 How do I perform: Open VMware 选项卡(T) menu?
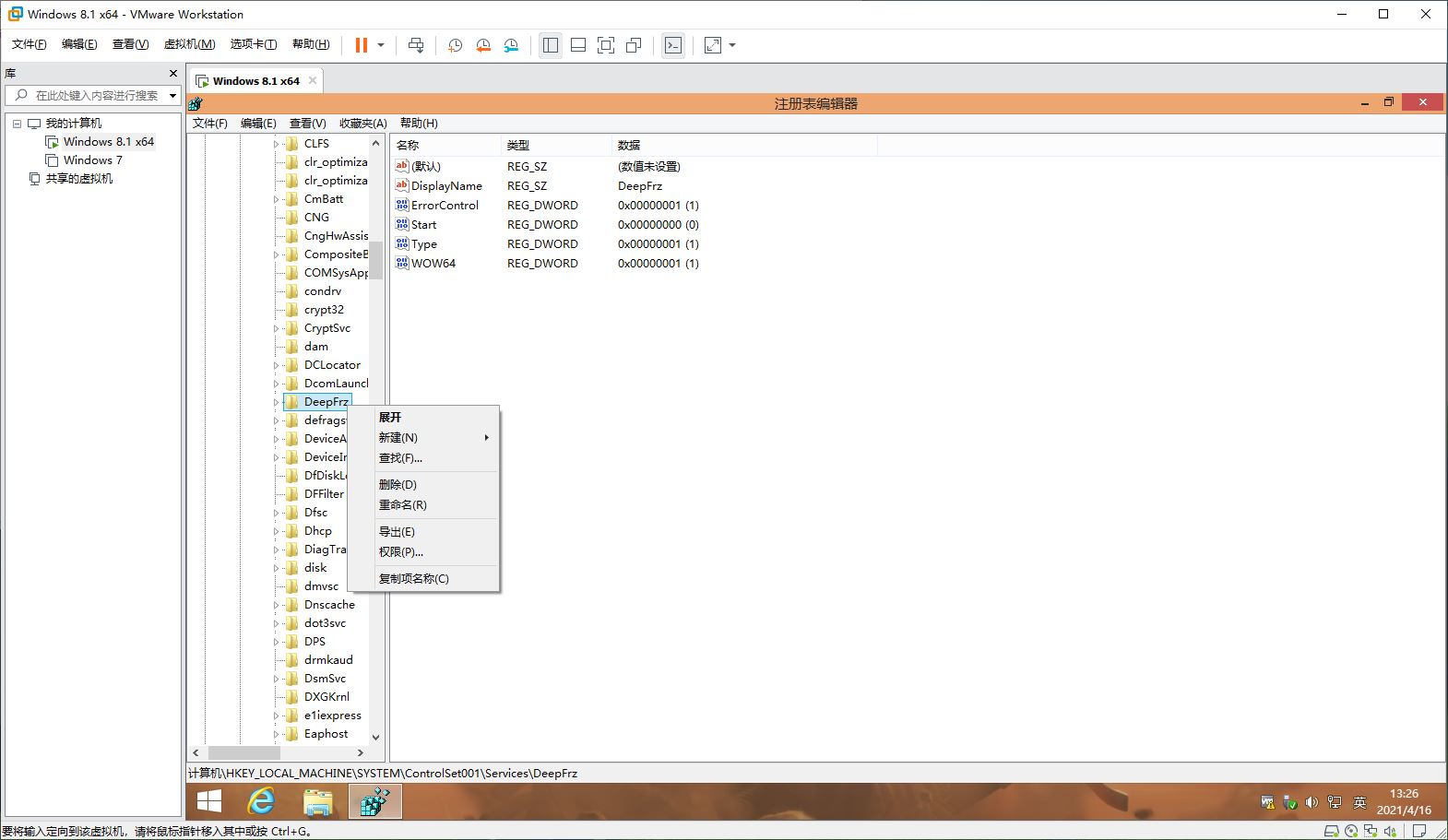point(253,44)
